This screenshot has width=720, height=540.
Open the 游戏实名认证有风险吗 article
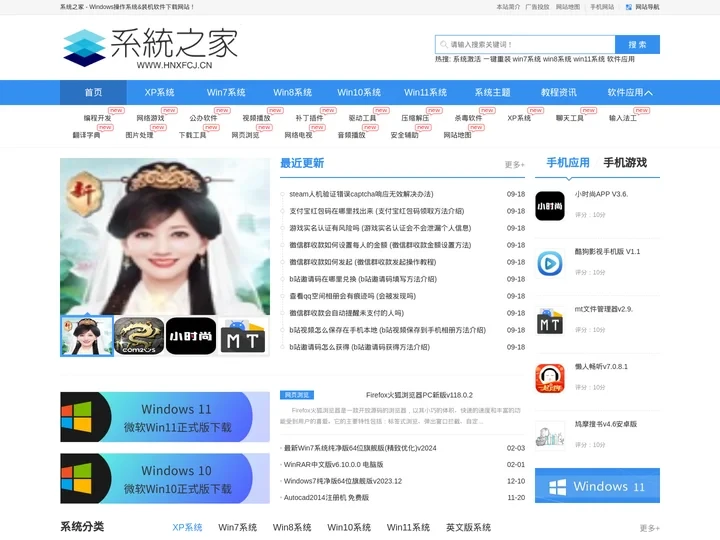(x=380, y=228)
